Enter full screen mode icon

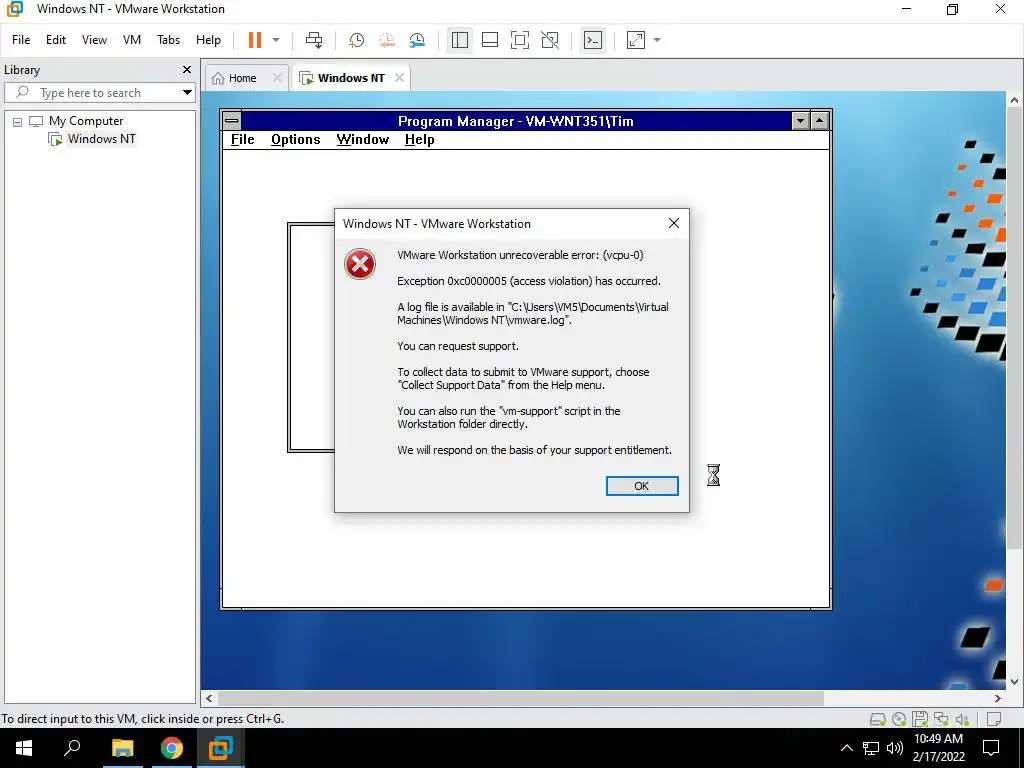pyautogui.click(x=520, y=40)
